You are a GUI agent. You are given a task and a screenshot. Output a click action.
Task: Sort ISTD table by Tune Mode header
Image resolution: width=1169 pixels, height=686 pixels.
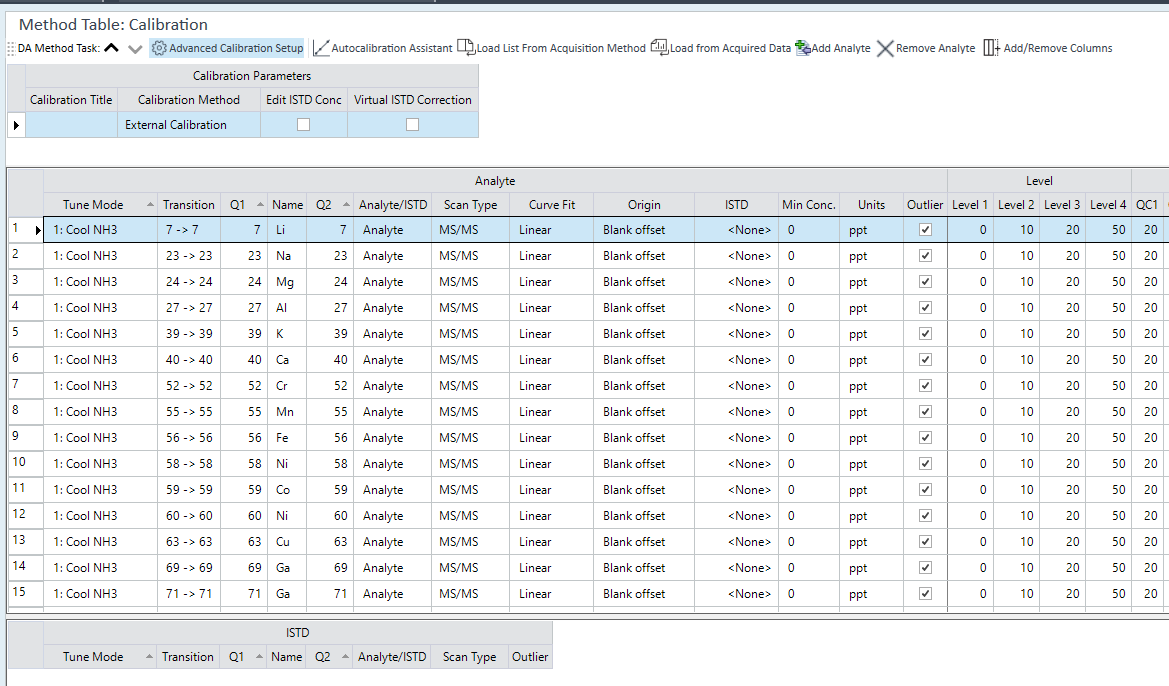tap(101, 657)
